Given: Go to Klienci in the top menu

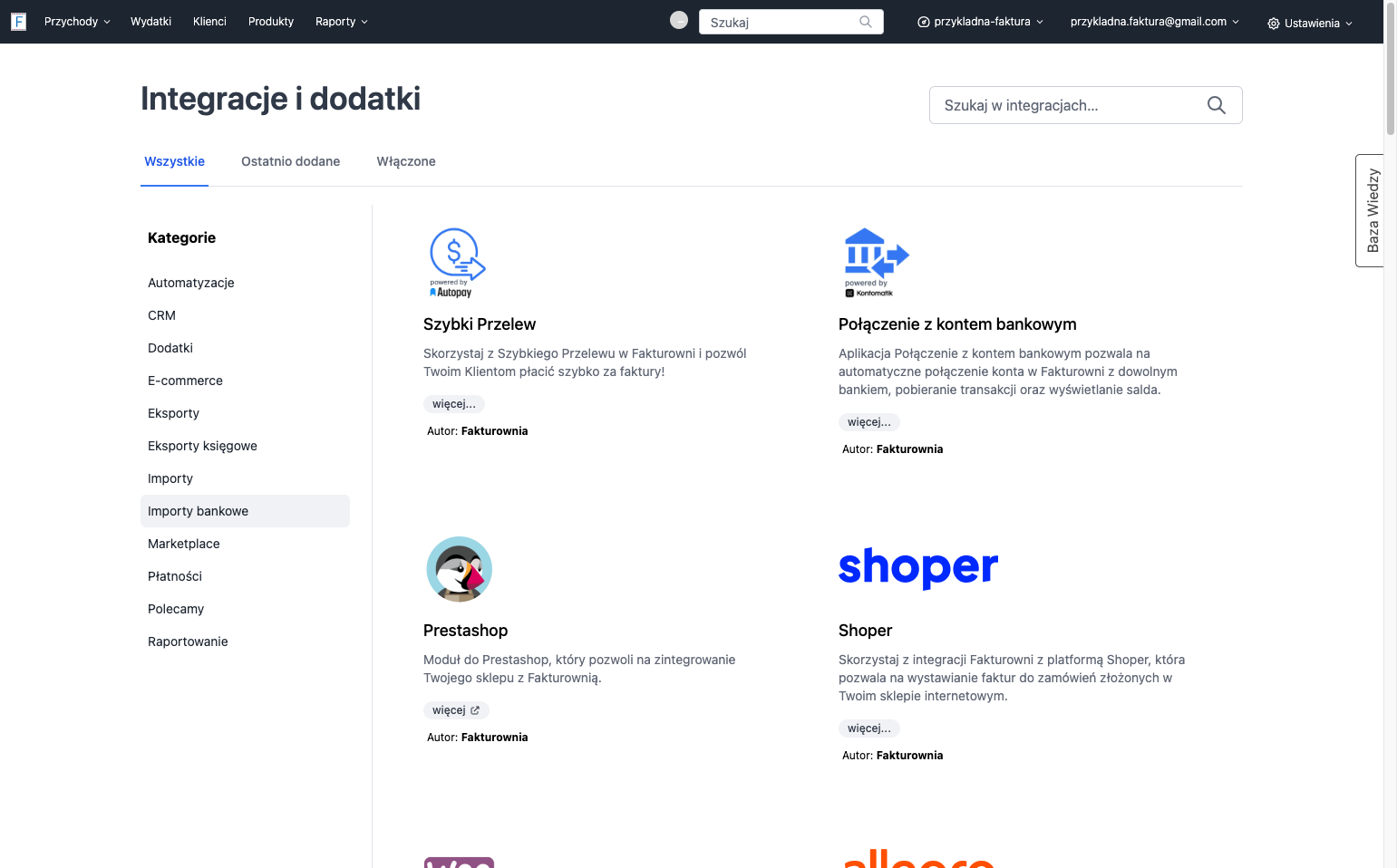Looking at the screenshot, I should 209,22.
